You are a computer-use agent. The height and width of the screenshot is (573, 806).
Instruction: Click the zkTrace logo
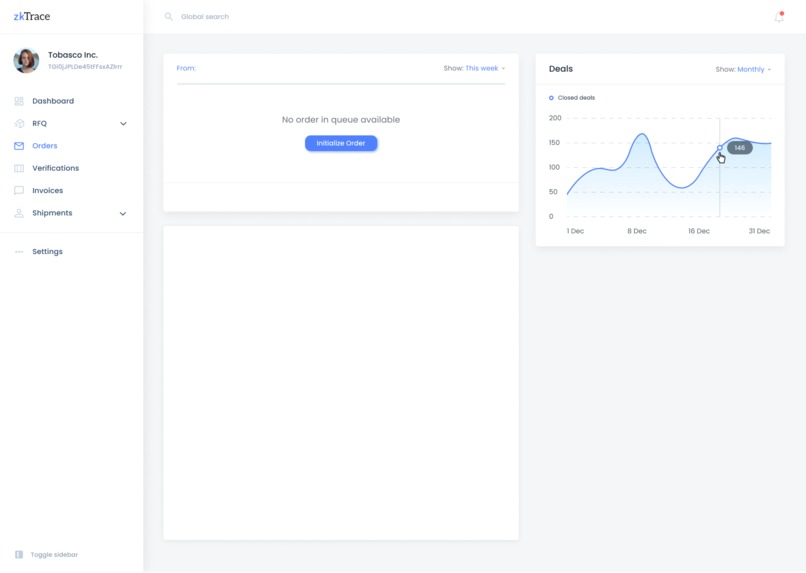tap(32, 16)
